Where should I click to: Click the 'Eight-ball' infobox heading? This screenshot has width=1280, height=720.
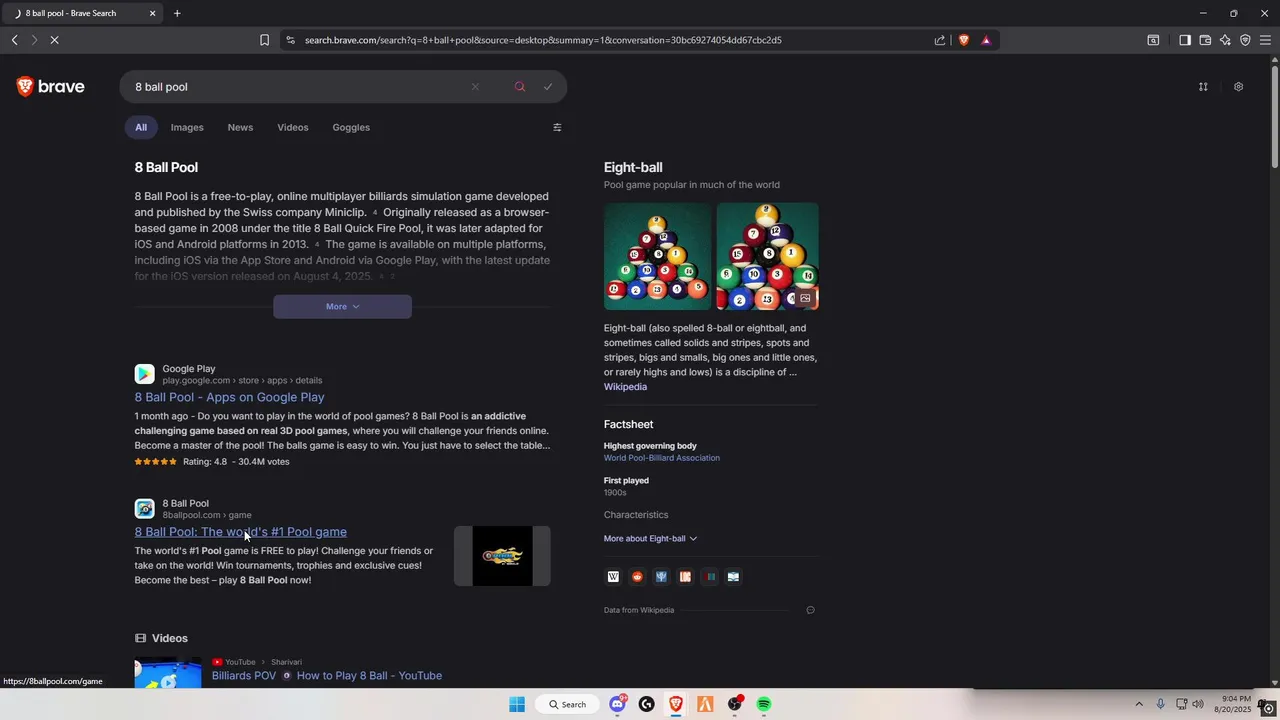(x=633, y=167)
